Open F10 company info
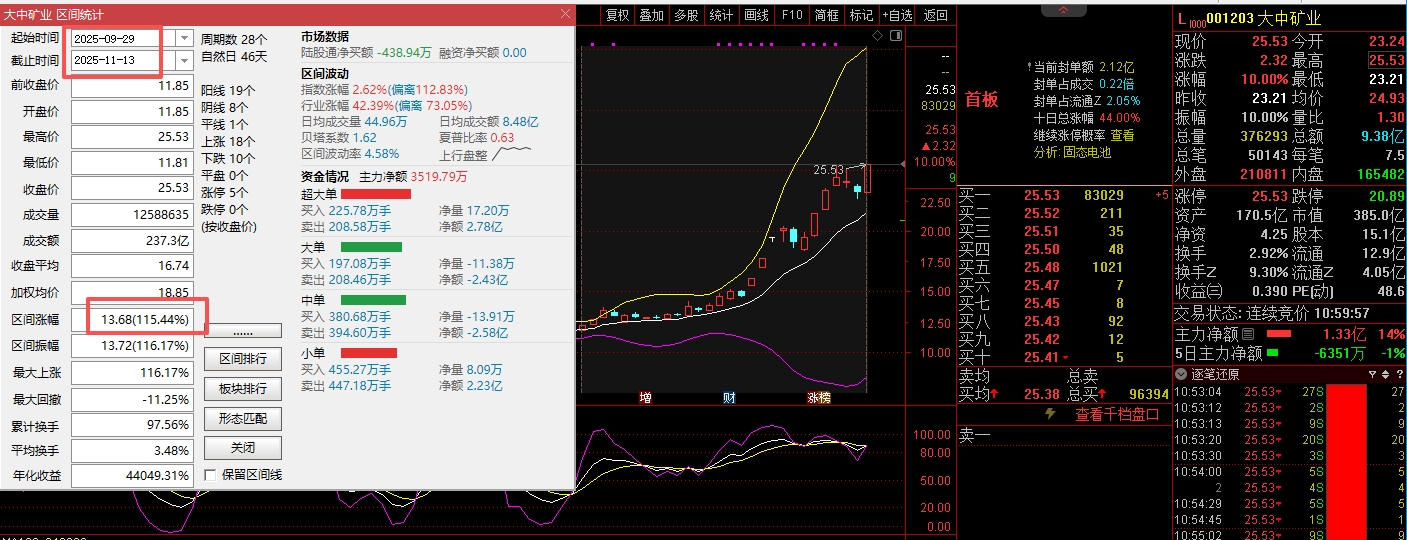The height and width of the screenshot is (540, 1407). click(791, 15)
